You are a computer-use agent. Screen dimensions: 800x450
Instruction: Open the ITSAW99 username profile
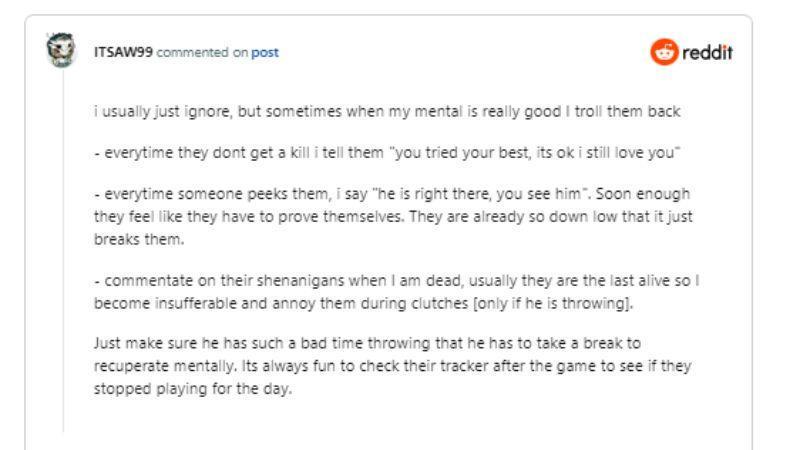(x=123, y=52)
